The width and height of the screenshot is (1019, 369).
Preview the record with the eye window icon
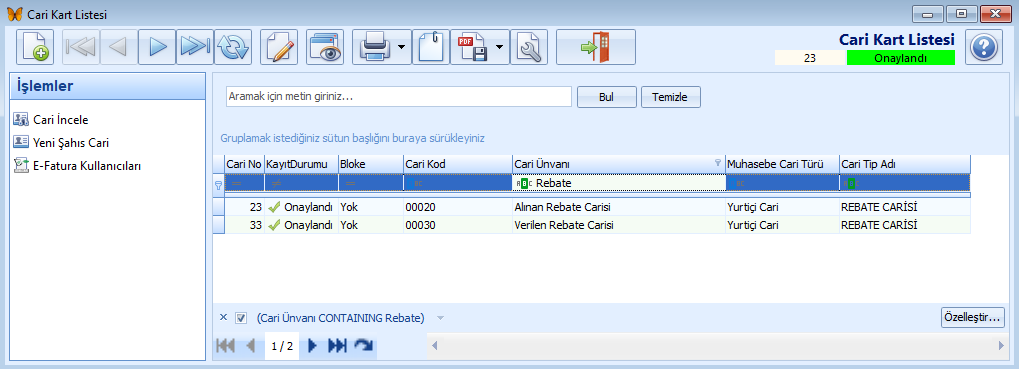(325, 47)
